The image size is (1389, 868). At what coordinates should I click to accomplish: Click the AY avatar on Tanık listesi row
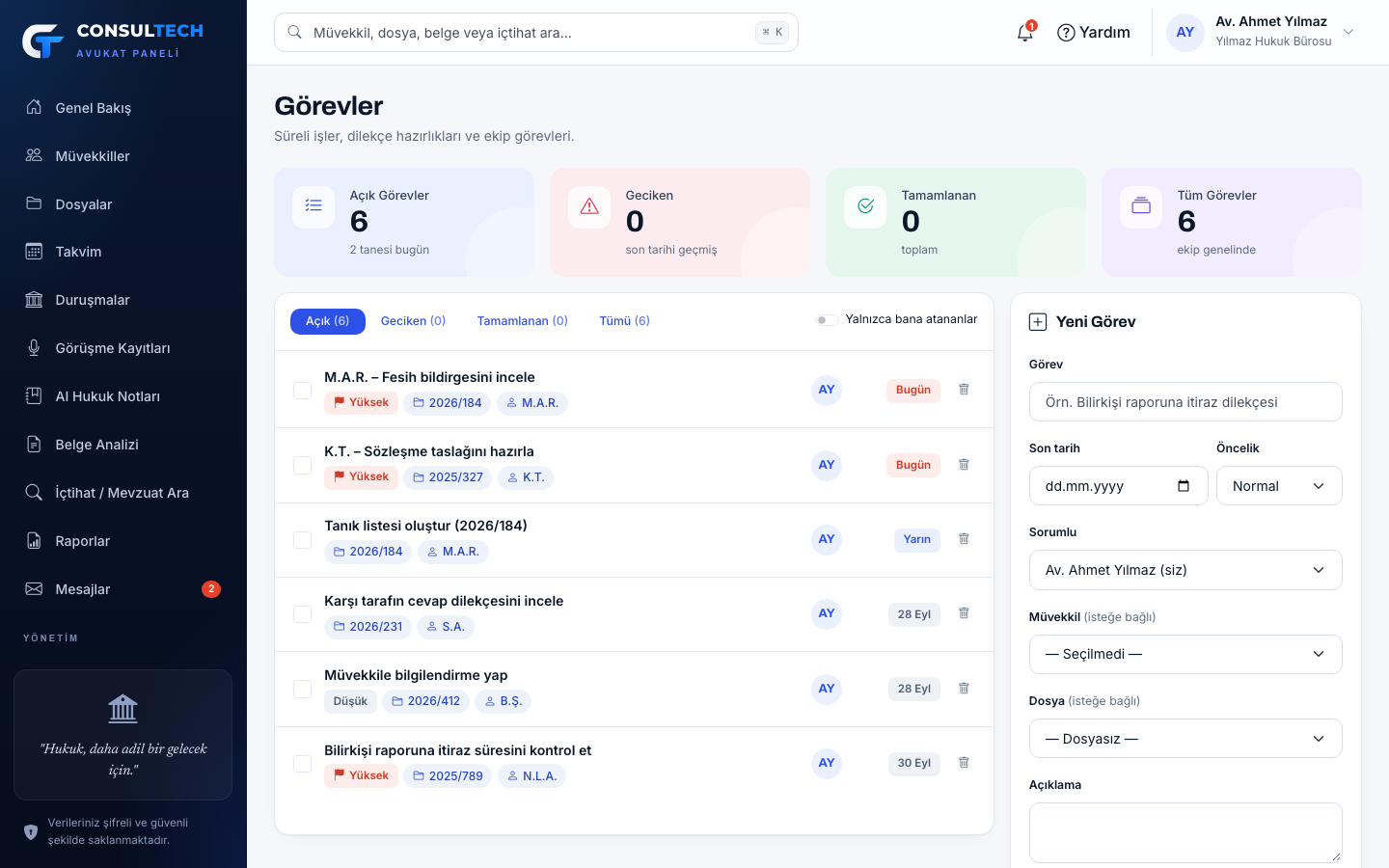tap(827, 539)
